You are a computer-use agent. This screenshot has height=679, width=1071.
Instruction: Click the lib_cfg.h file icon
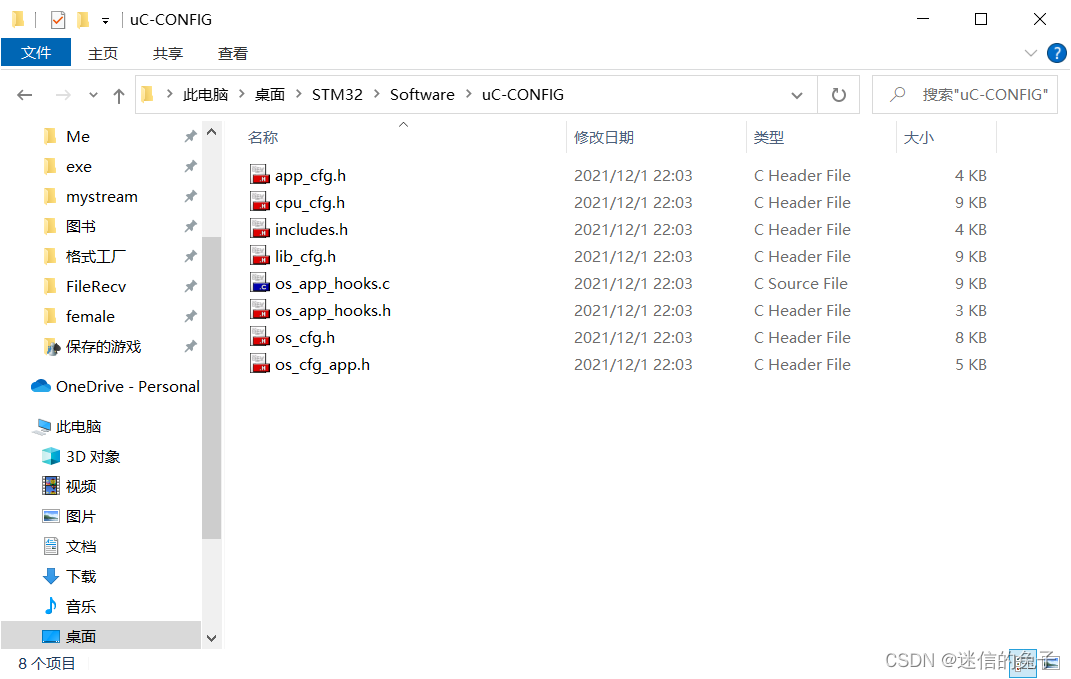coord(259,256)
